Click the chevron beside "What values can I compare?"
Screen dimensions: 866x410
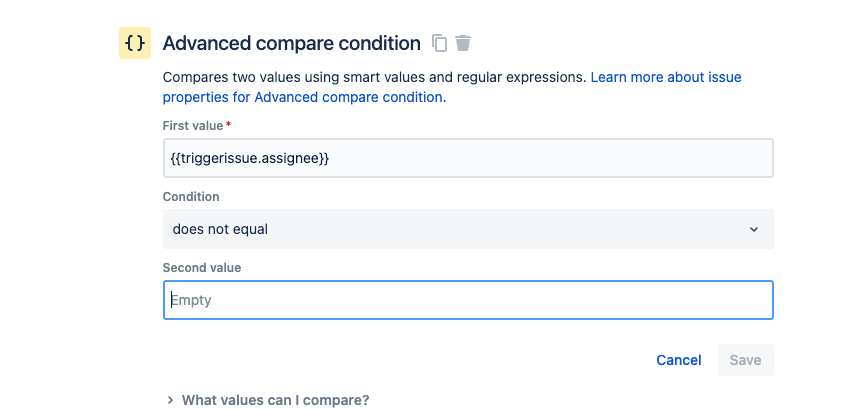click(170, 400)
